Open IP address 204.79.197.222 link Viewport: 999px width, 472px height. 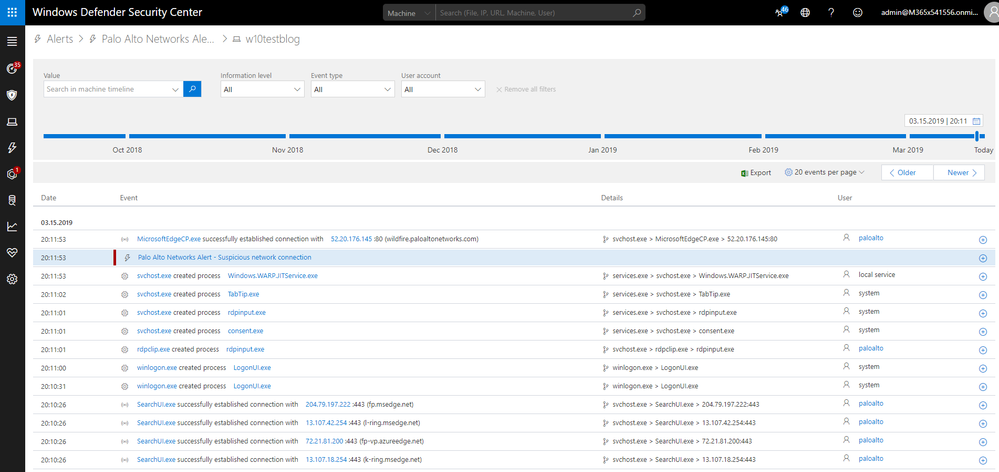328,404
